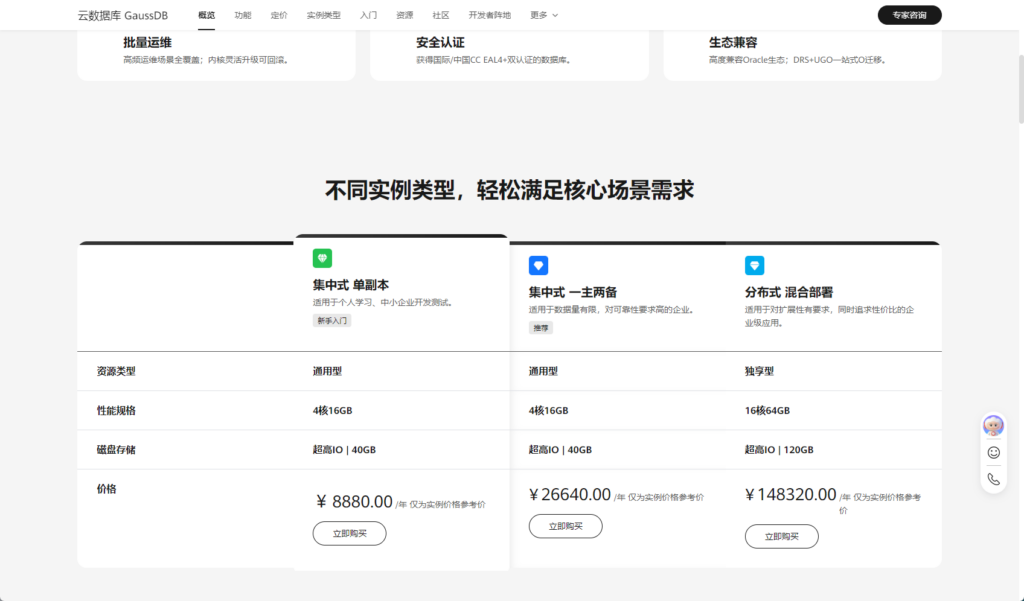This screenshot has width=1024, height=601.
Task: Click the 安全认证 card title
Action: (x=440, y=42)
